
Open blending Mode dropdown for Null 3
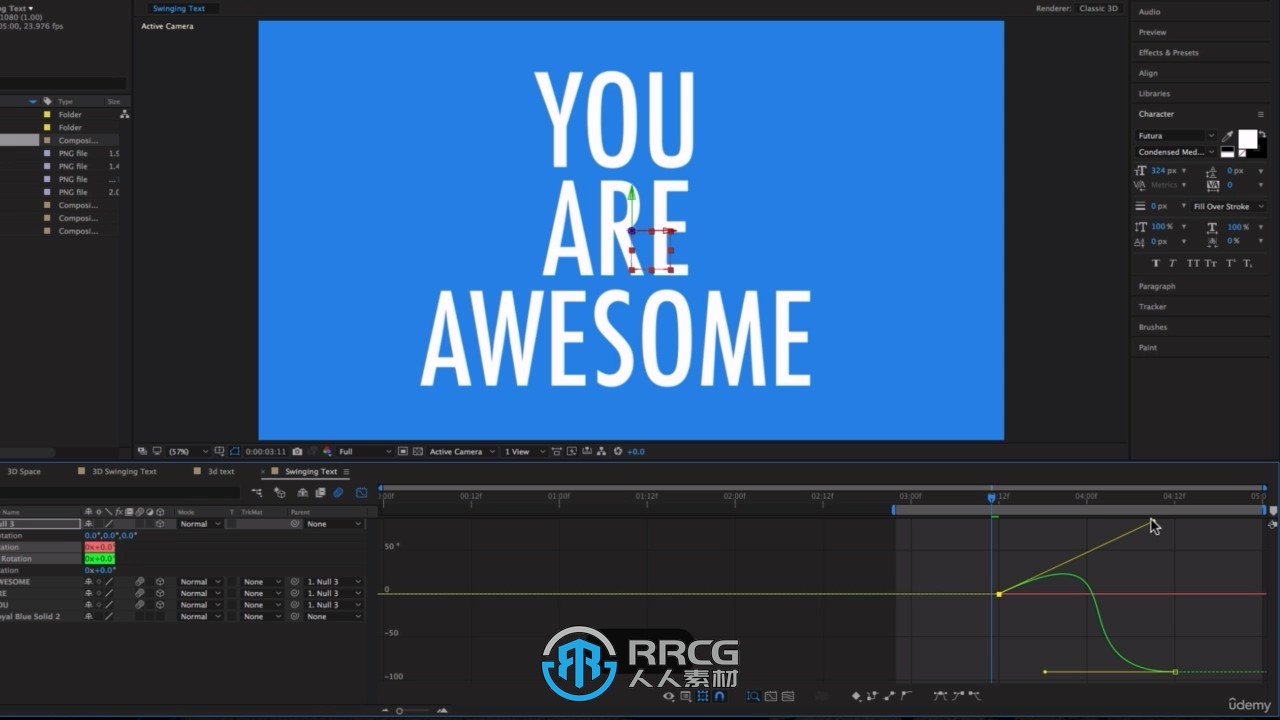click(200, 524)
